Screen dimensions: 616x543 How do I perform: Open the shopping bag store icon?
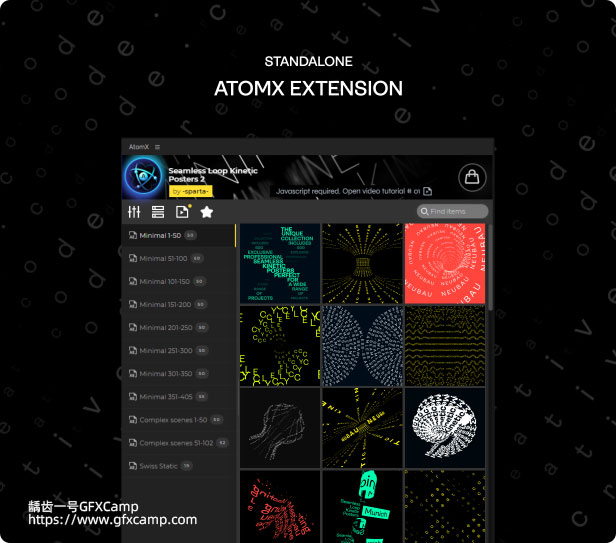(x=472, y=177)
